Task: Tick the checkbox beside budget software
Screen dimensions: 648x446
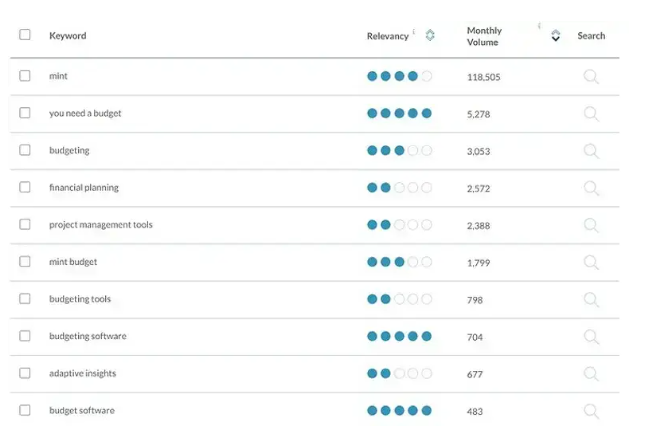Action: click(25, 410)
